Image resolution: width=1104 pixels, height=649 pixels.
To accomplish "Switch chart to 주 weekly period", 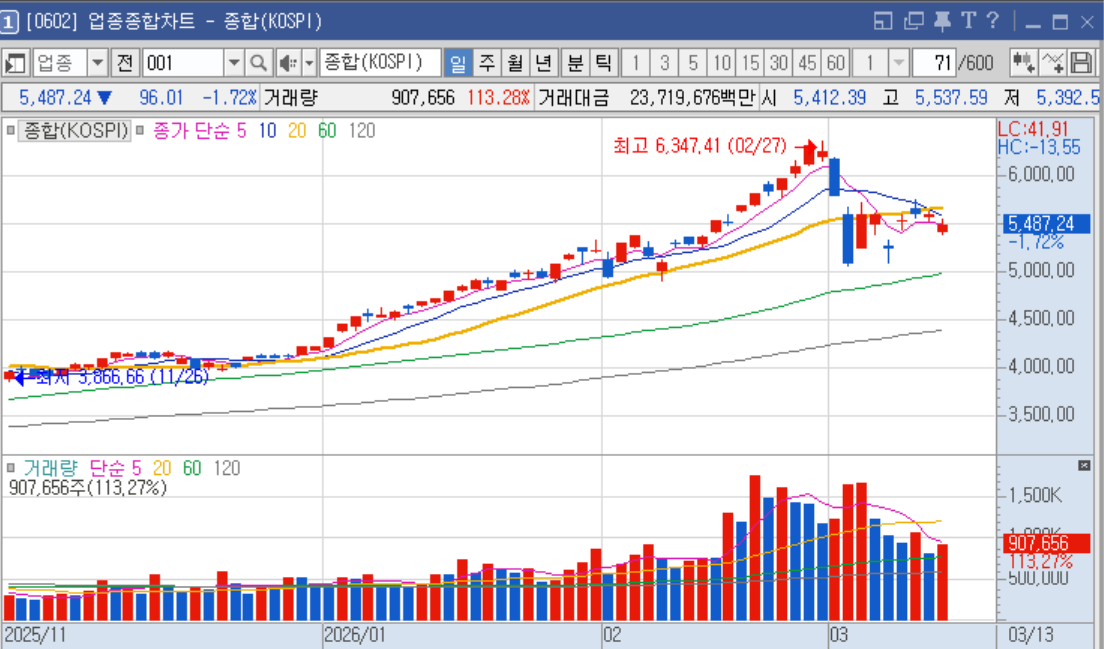I will point(487,63).
